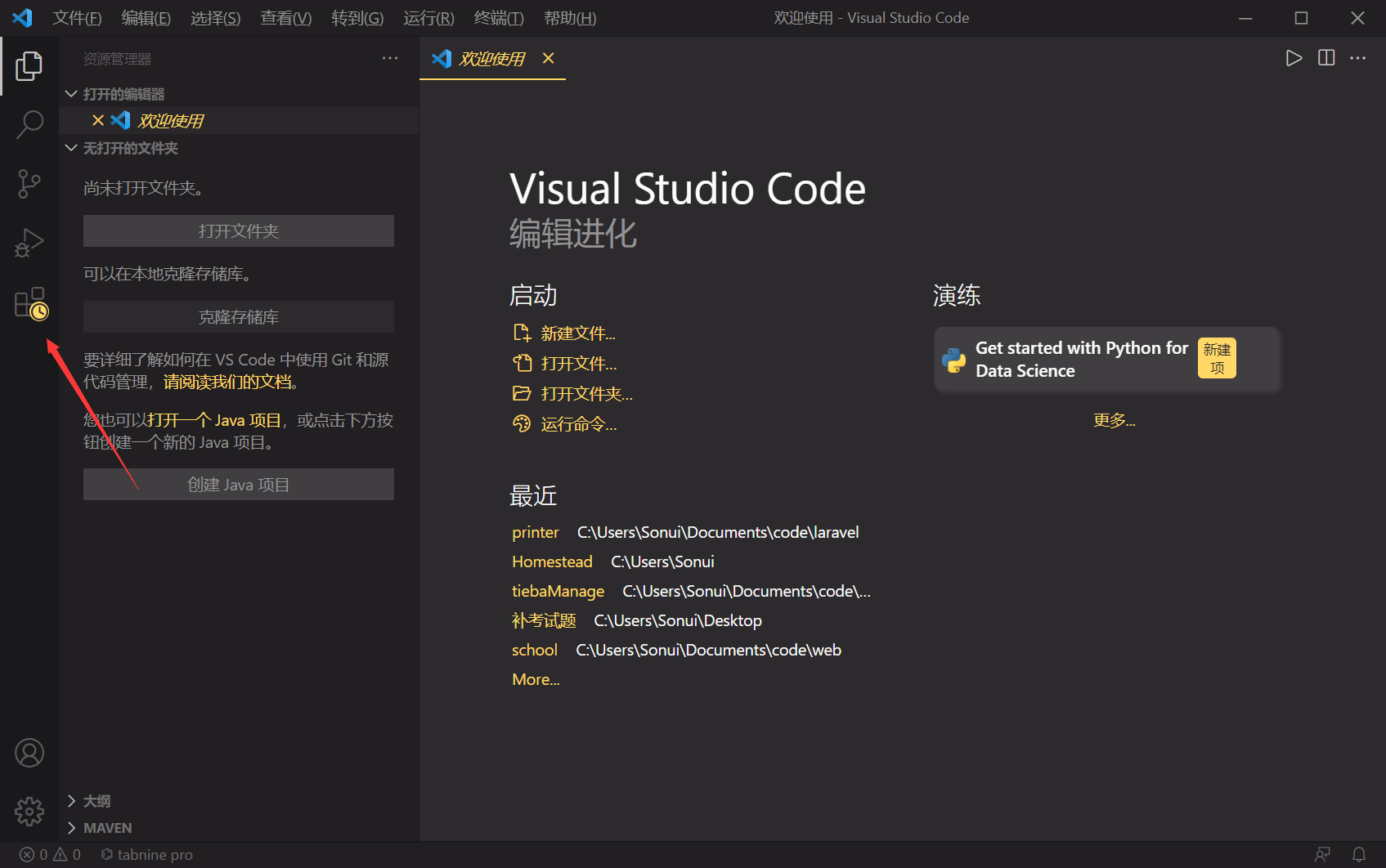Screen dimensions: 1386x868
Task: Open the Search view icon
Action: click(x=29, y=125)
